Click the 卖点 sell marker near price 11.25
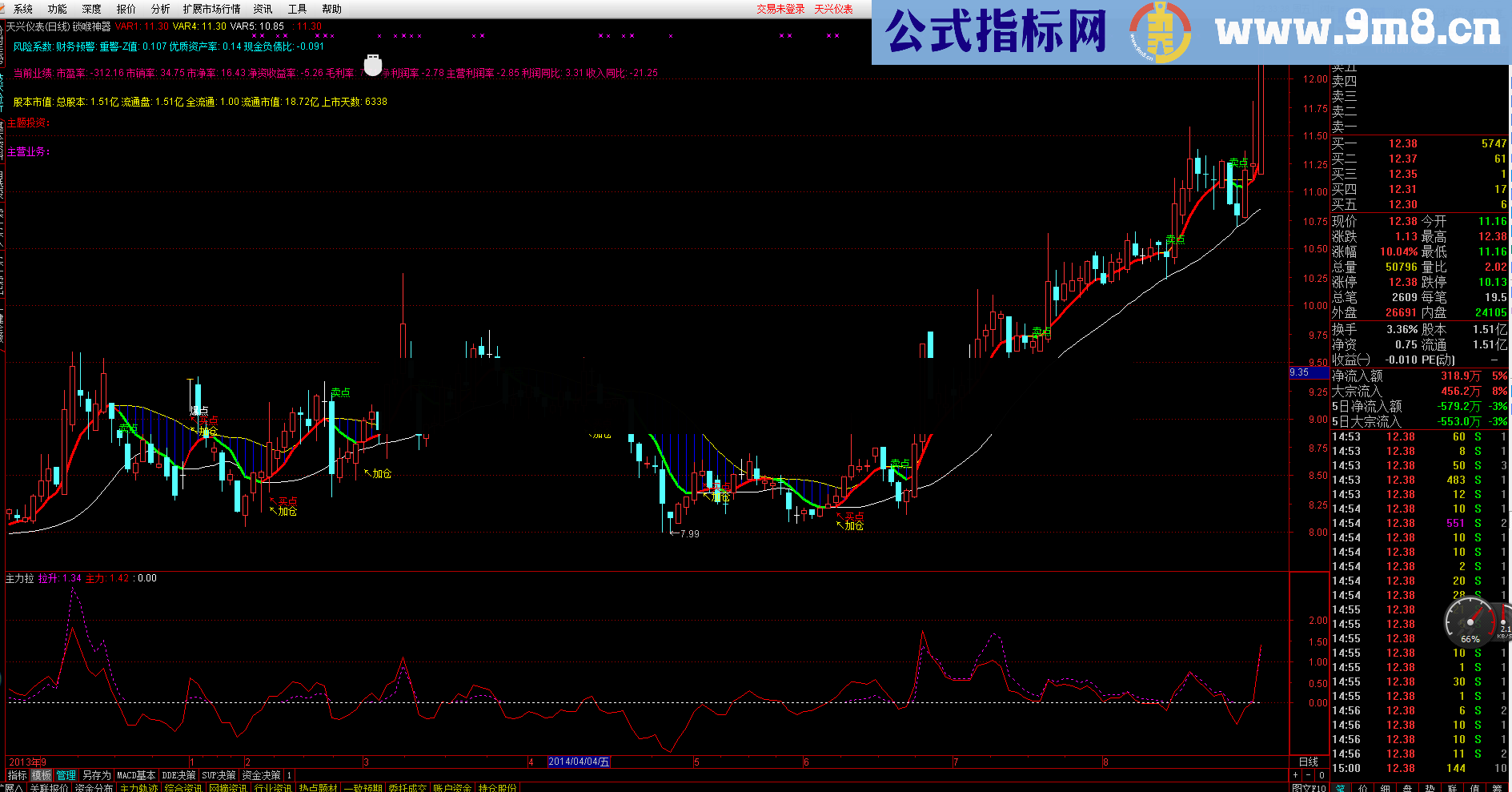 (x=1238, y=163)
